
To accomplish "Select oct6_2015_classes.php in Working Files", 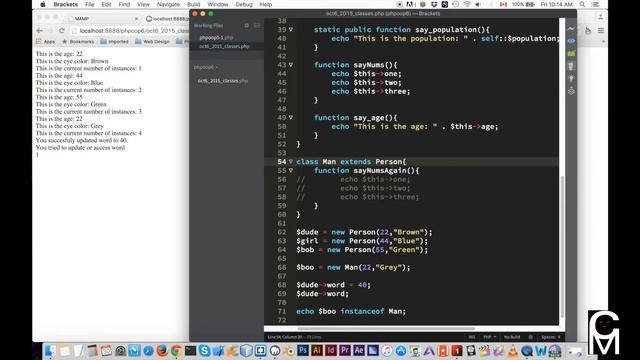I will point(224,47).
